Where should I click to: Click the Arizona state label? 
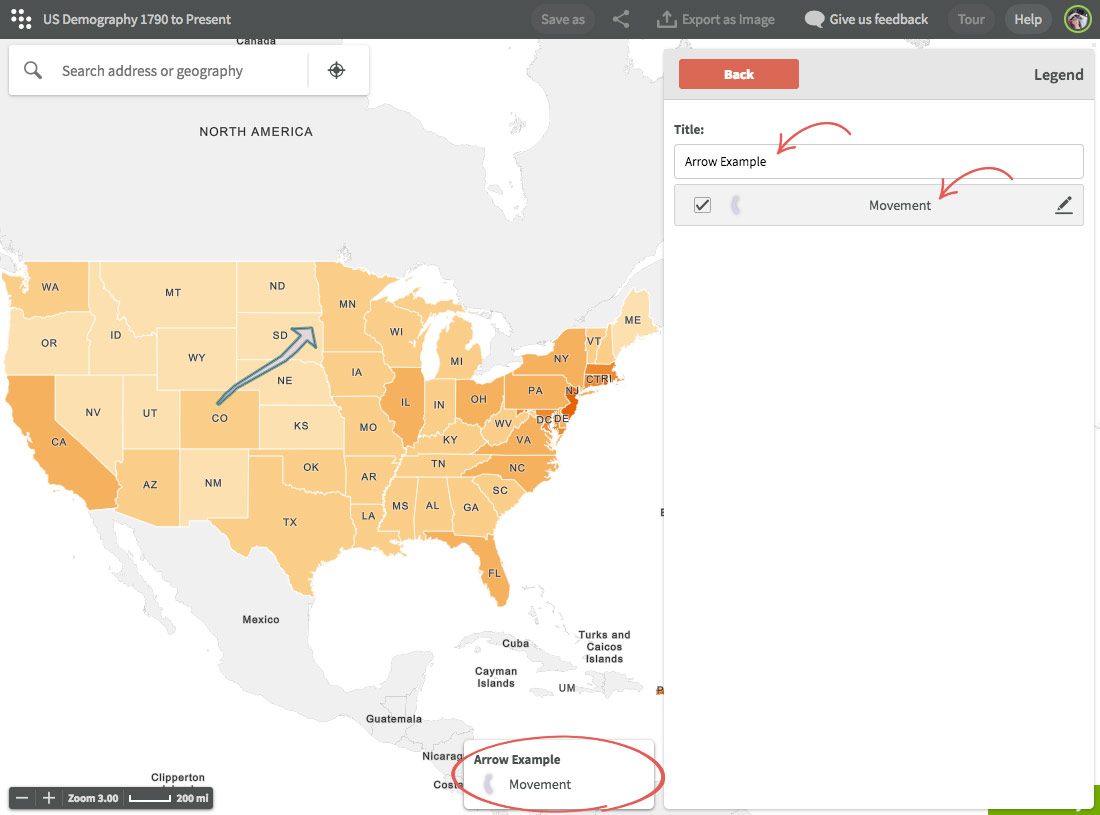point(150,485)
